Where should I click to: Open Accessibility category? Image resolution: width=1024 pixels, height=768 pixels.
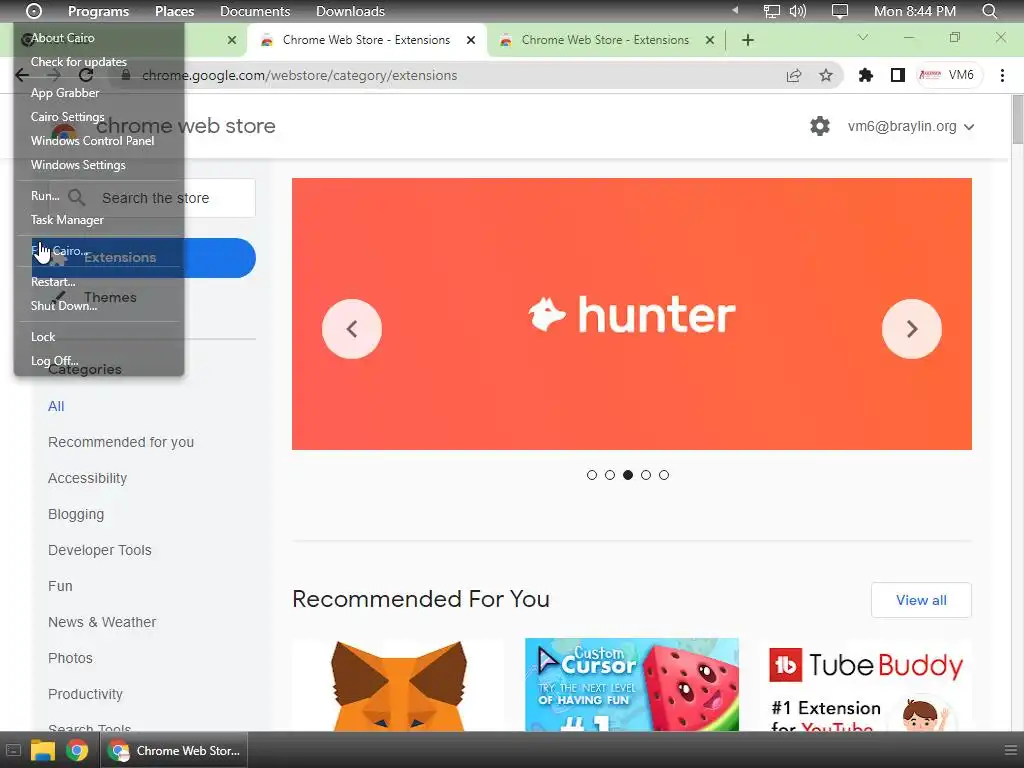click(x=88, y=478)
